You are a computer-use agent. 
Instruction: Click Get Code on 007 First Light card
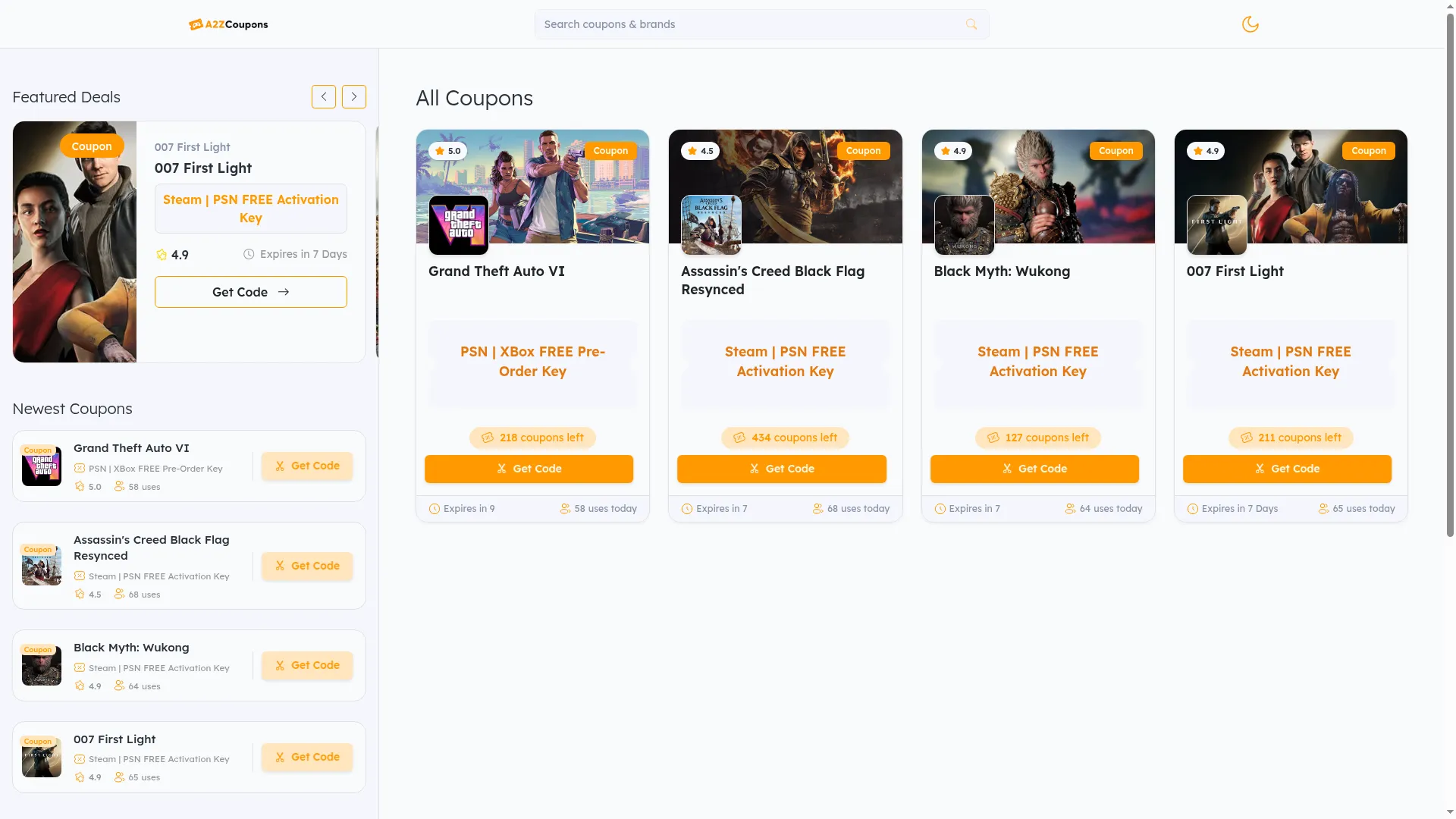pyautogui.click(x=1287, y=469)
